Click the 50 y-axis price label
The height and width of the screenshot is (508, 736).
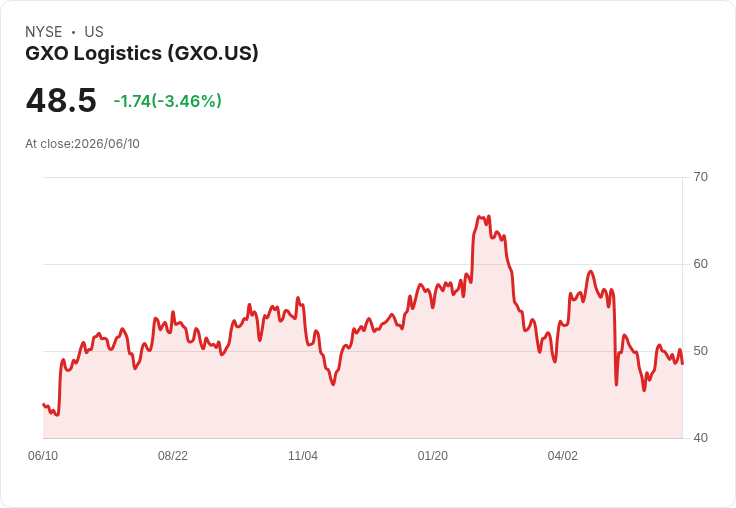[x=700, y=351]
